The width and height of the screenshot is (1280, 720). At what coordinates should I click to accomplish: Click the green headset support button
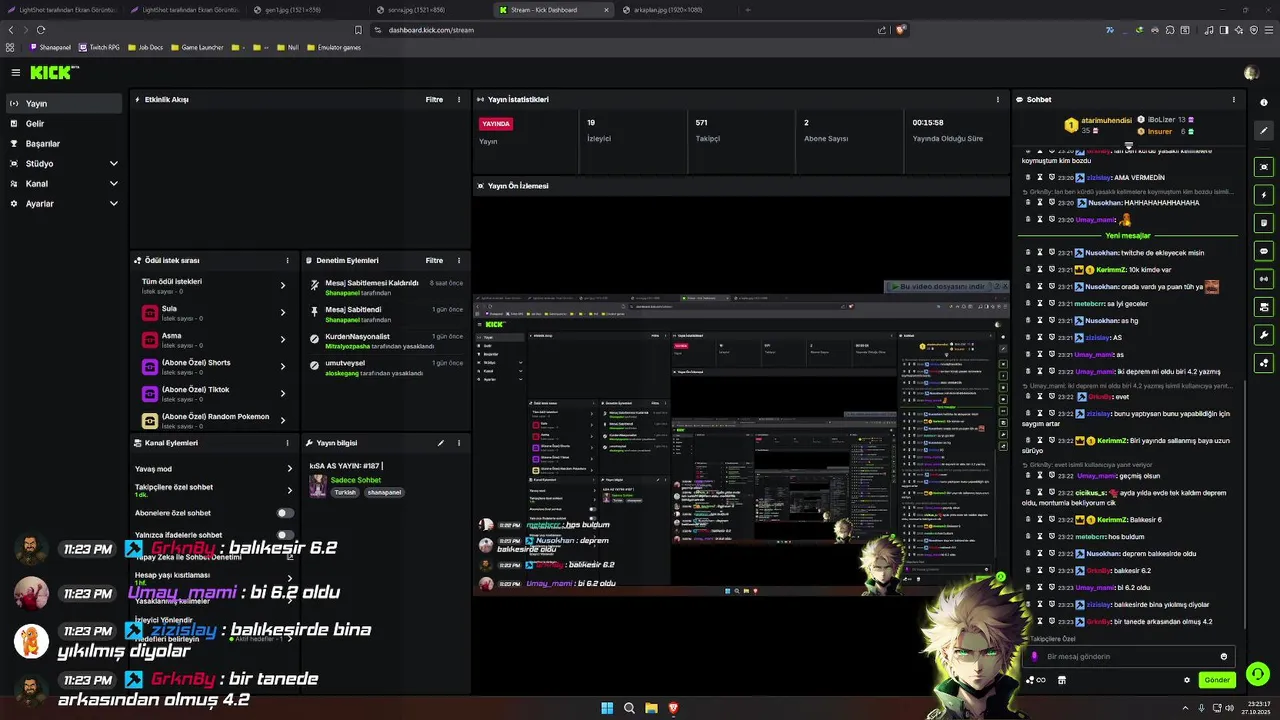coord(1258,673)
